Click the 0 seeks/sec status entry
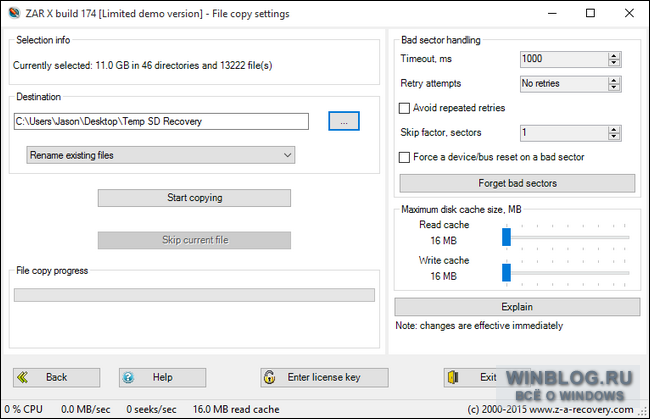Screen dimensions: 650x419 151,409
